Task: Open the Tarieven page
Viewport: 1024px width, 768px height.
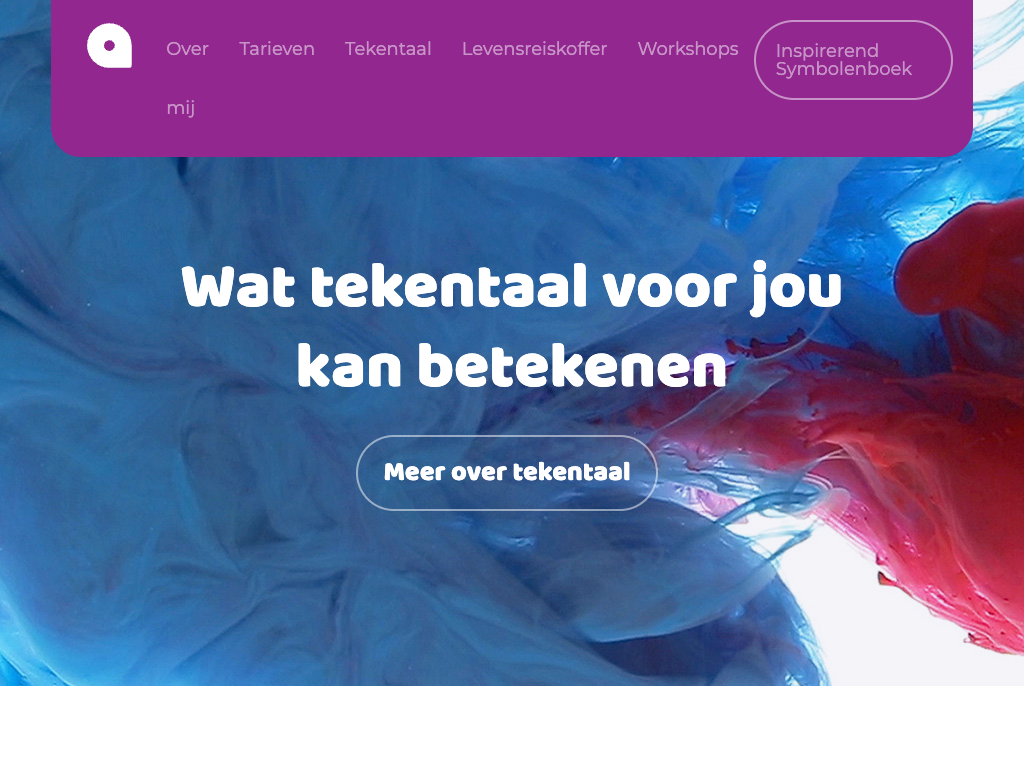Action: tap(277, 49)
